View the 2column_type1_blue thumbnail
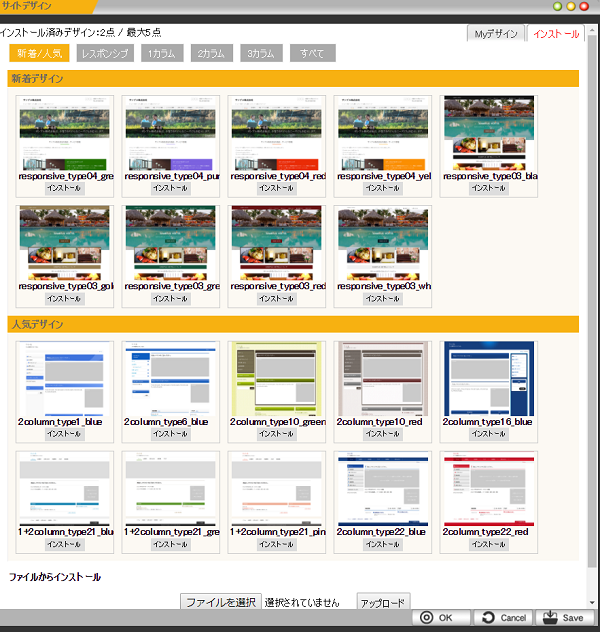 click(x=64, y=379)
